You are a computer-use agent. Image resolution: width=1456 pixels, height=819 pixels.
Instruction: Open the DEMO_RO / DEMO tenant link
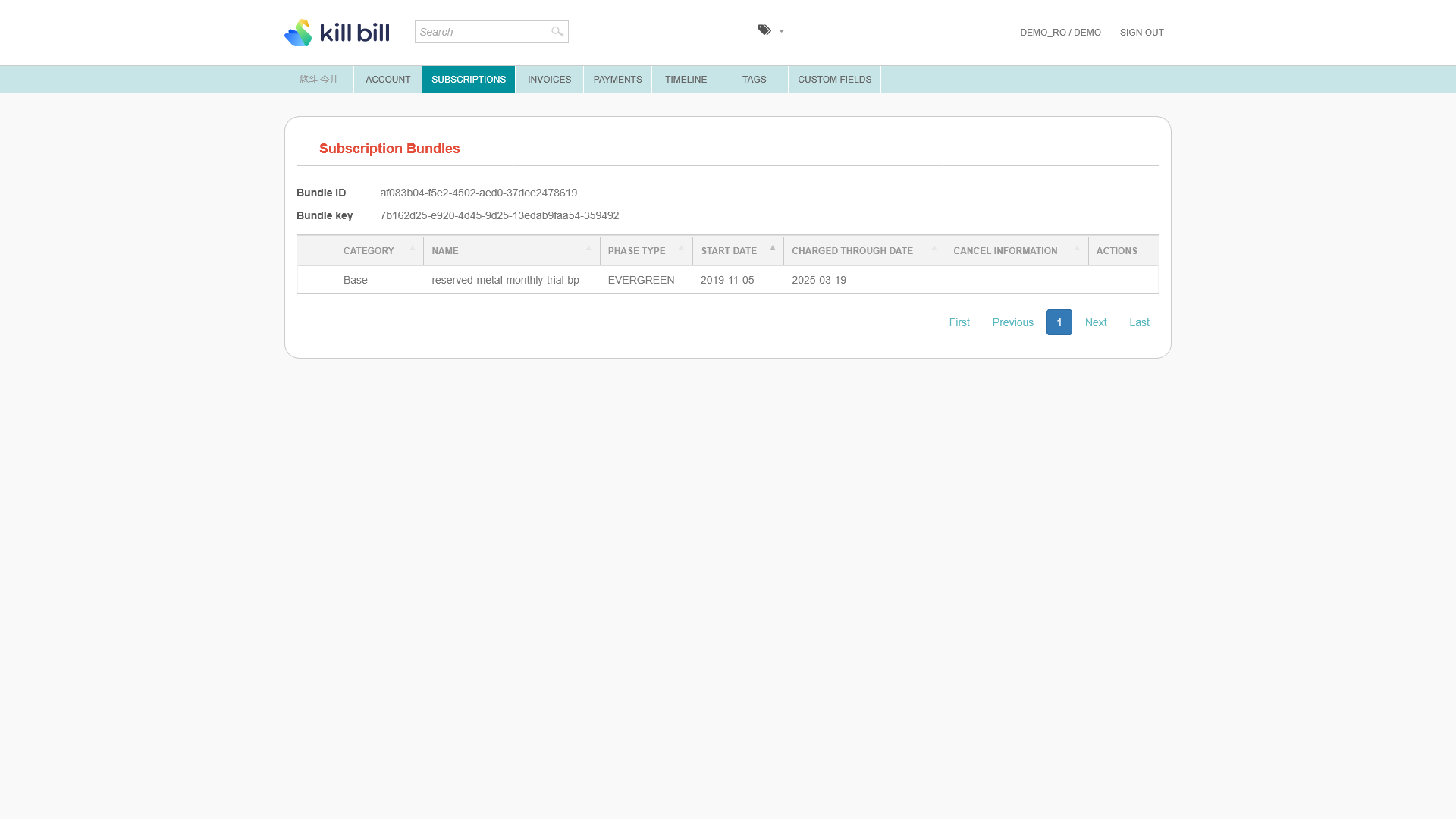click(x=1060, y=33)
